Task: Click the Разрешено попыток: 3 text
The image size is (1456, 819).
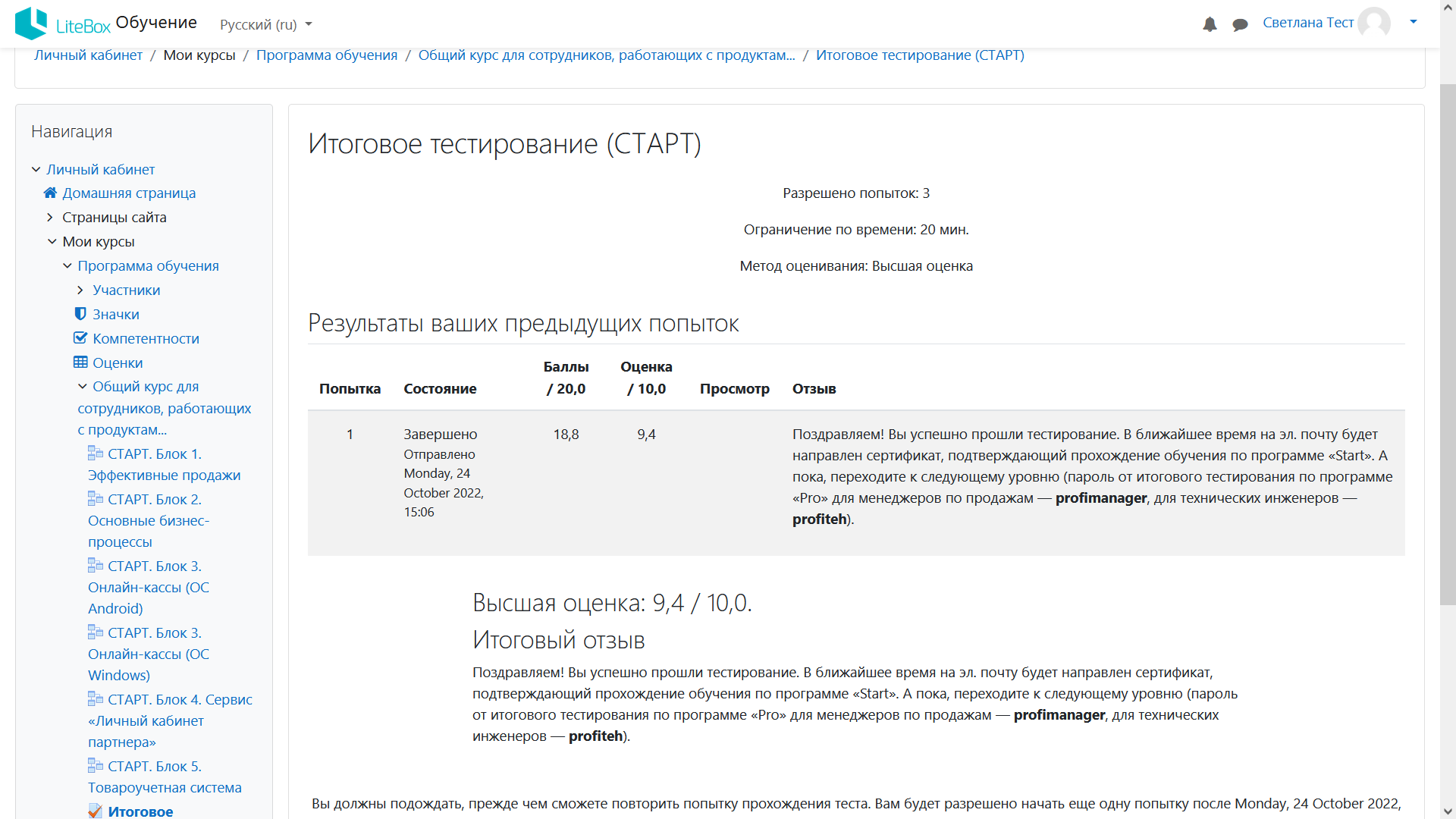Action: click(x=856, y=193)
